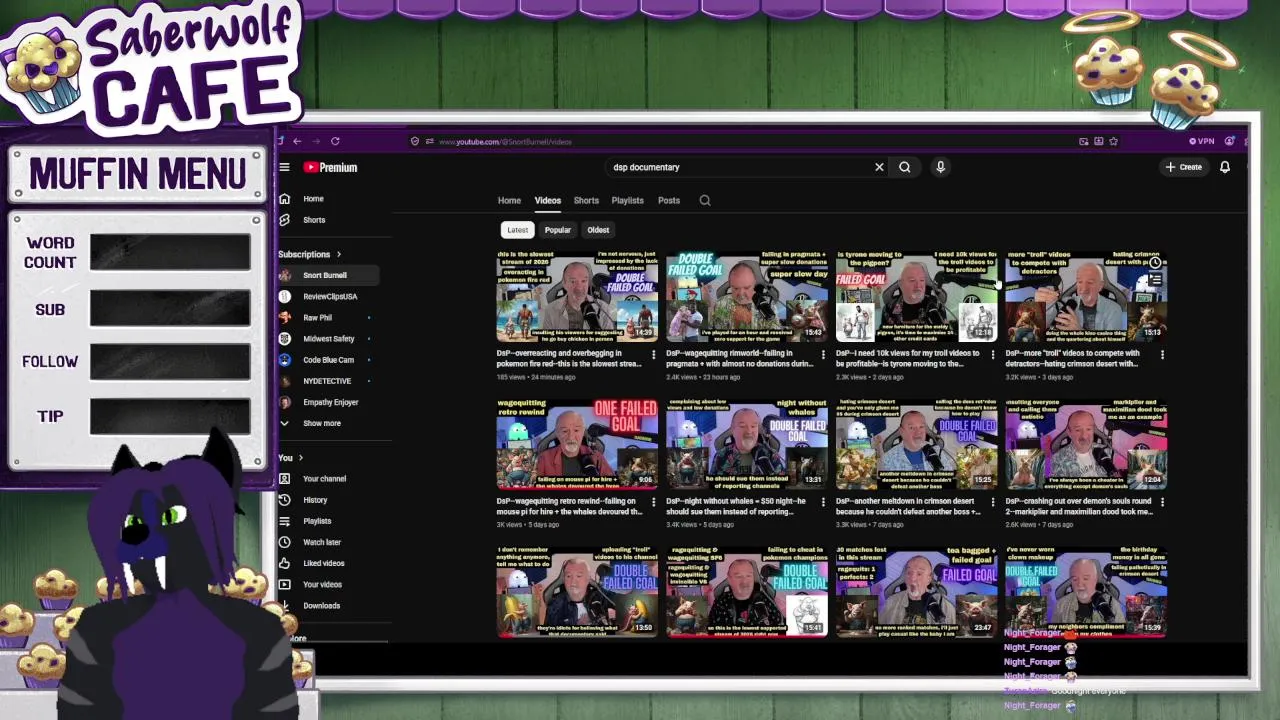This screenshot has height=720, width=1280.
Task: Select the Videos tab
Action: pos(547,200)
